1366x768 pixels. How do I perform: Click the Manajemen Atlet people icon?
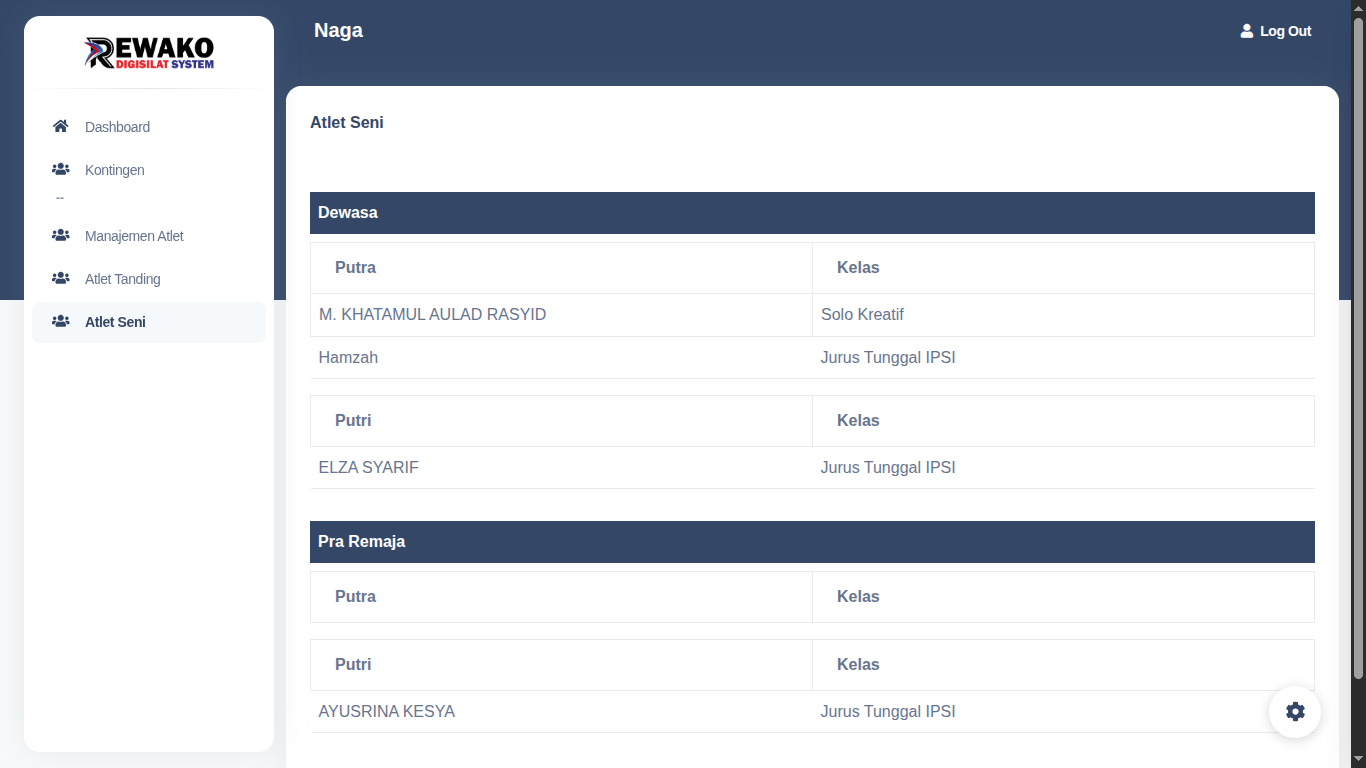click(x=60, y=236)
